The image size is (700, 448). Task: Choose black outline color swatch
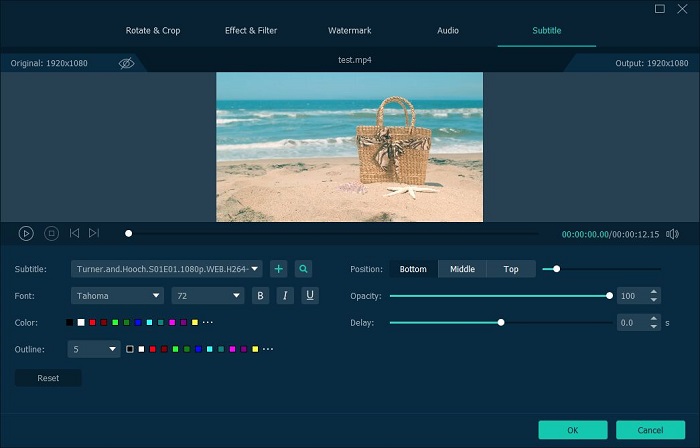[129, 349]
